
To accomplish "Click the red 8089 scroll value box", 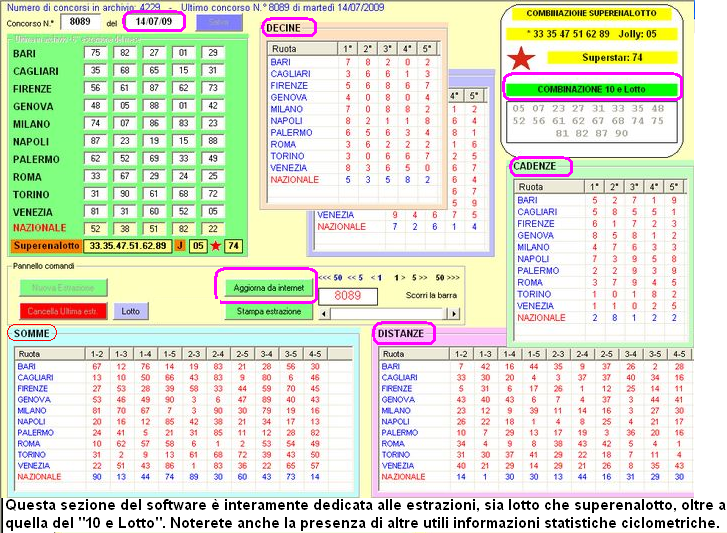I will [x=348, y=296].
